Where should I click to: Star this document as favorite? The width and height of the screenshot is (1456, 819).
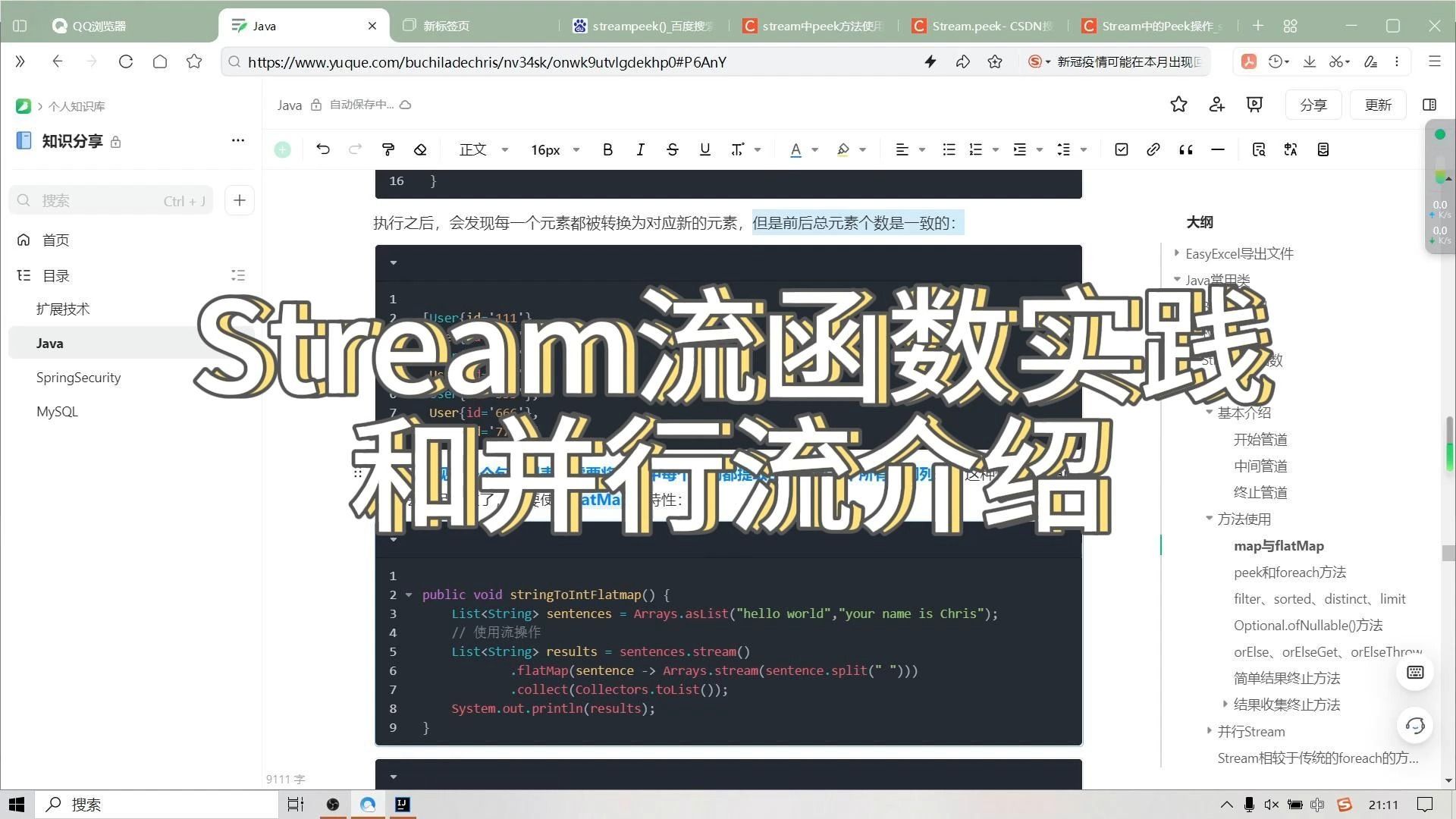point(1178,105)
